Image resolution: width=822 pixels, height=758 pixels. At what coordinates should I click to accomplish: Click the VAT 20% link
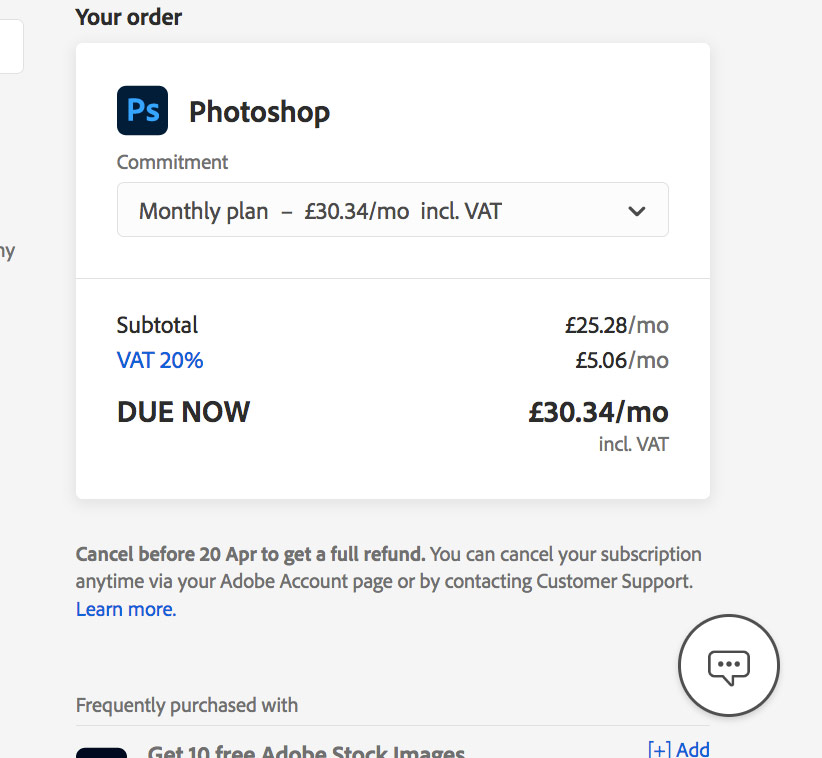[160, 360]
